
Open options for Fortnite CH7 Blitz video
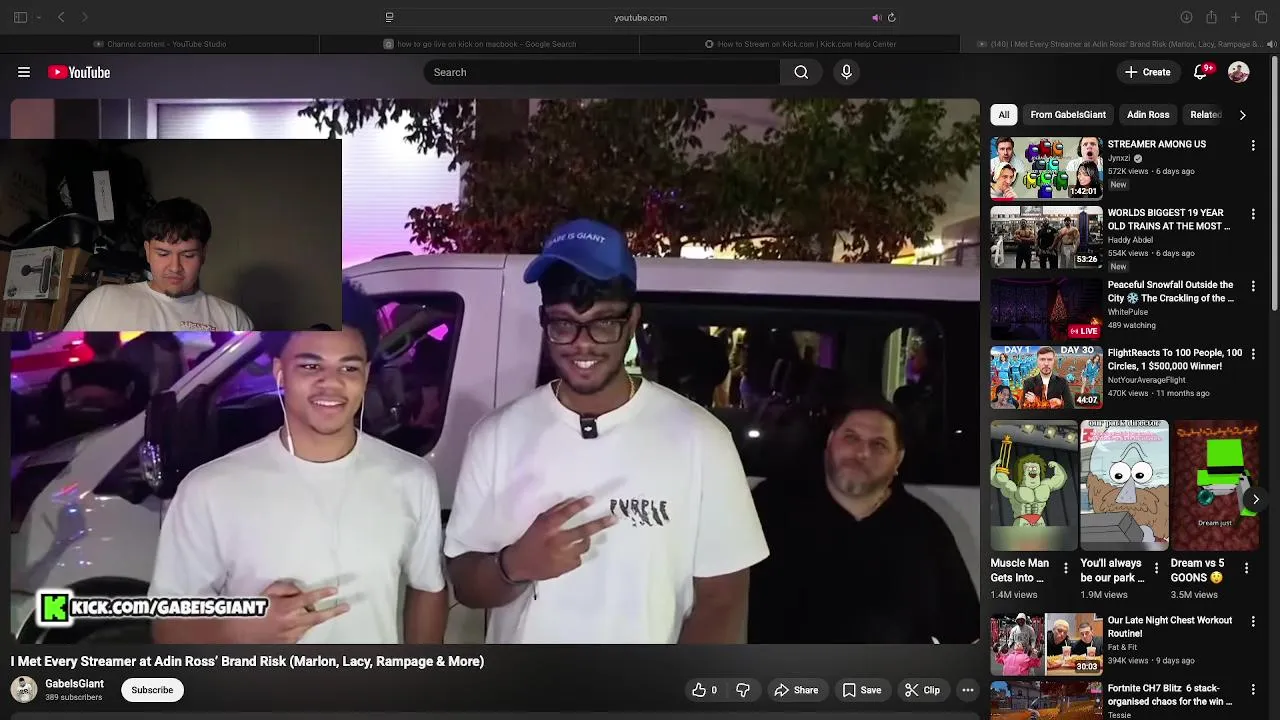click(x=1253, y=690)
